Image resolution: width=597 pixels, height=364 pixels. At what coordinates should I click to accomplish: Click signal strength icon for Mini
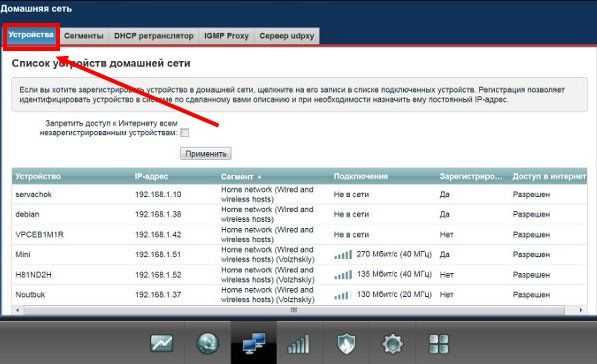click(x=343, y=254)
